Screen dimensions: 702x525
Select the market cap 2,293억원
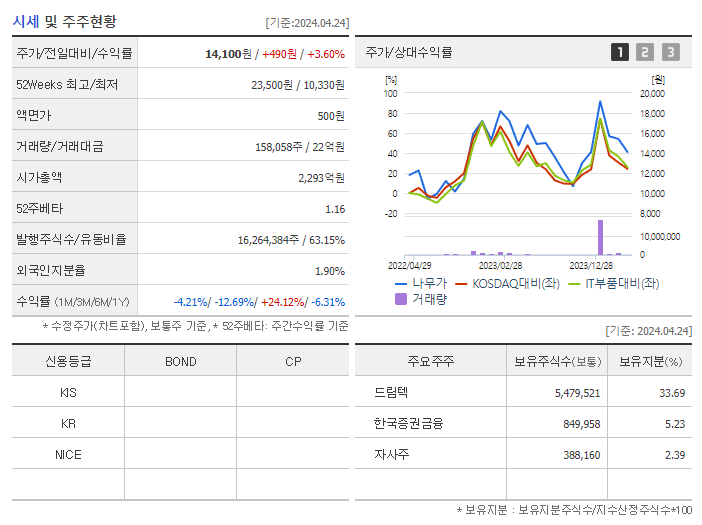click(x=321, y=178)
